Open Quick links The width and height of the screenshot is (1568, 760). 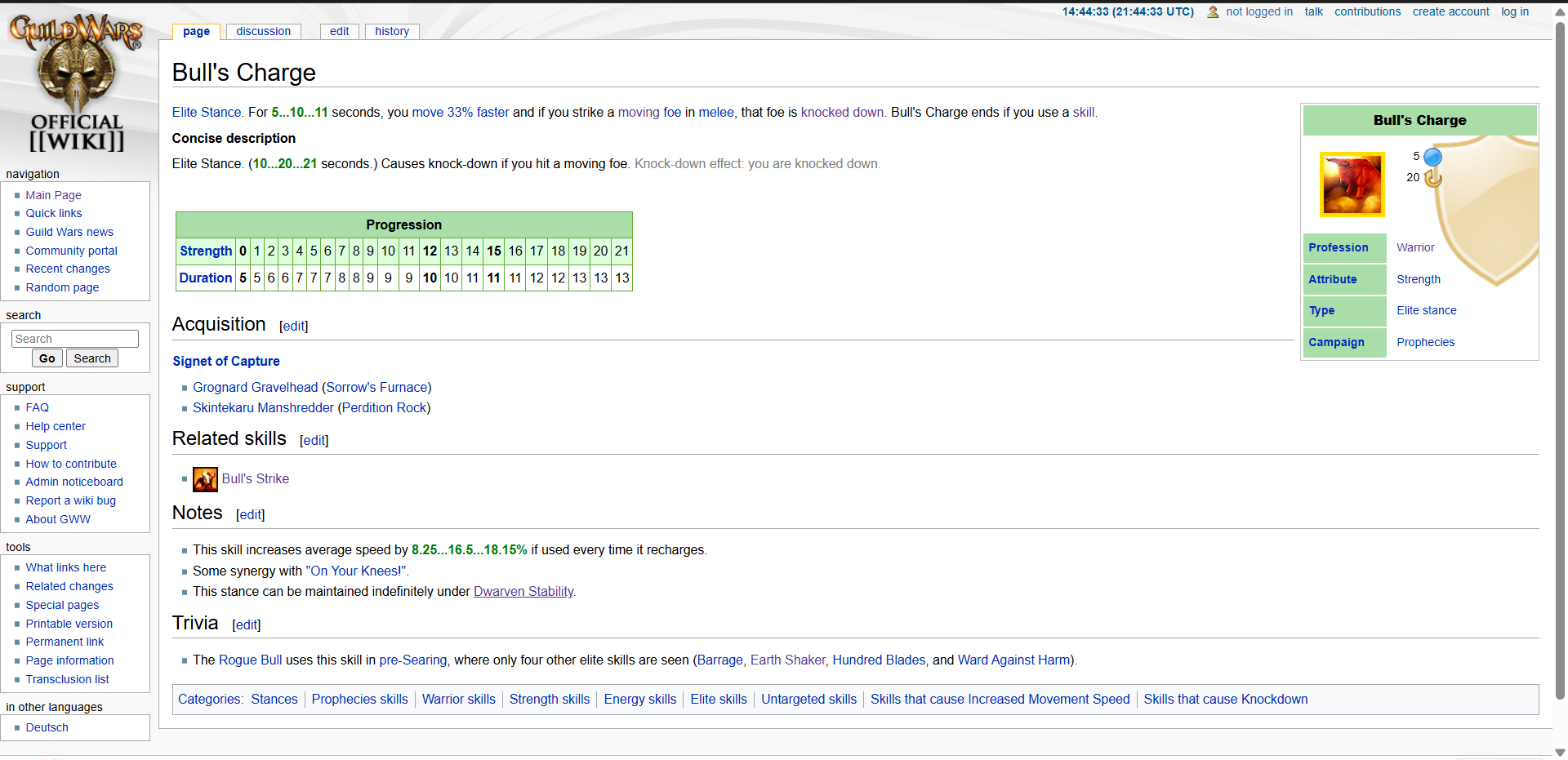[x=54, y=213]
